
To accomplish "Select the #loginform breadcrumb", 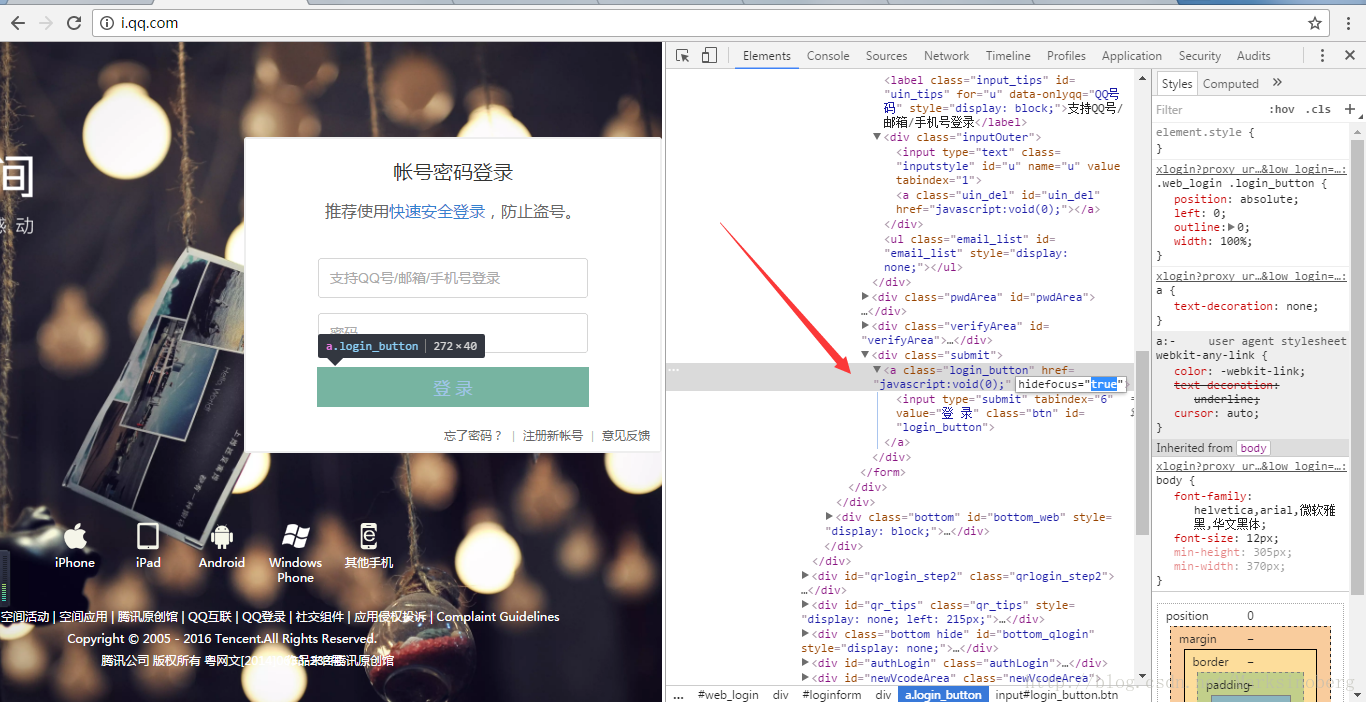I will (x=831, y=694).
